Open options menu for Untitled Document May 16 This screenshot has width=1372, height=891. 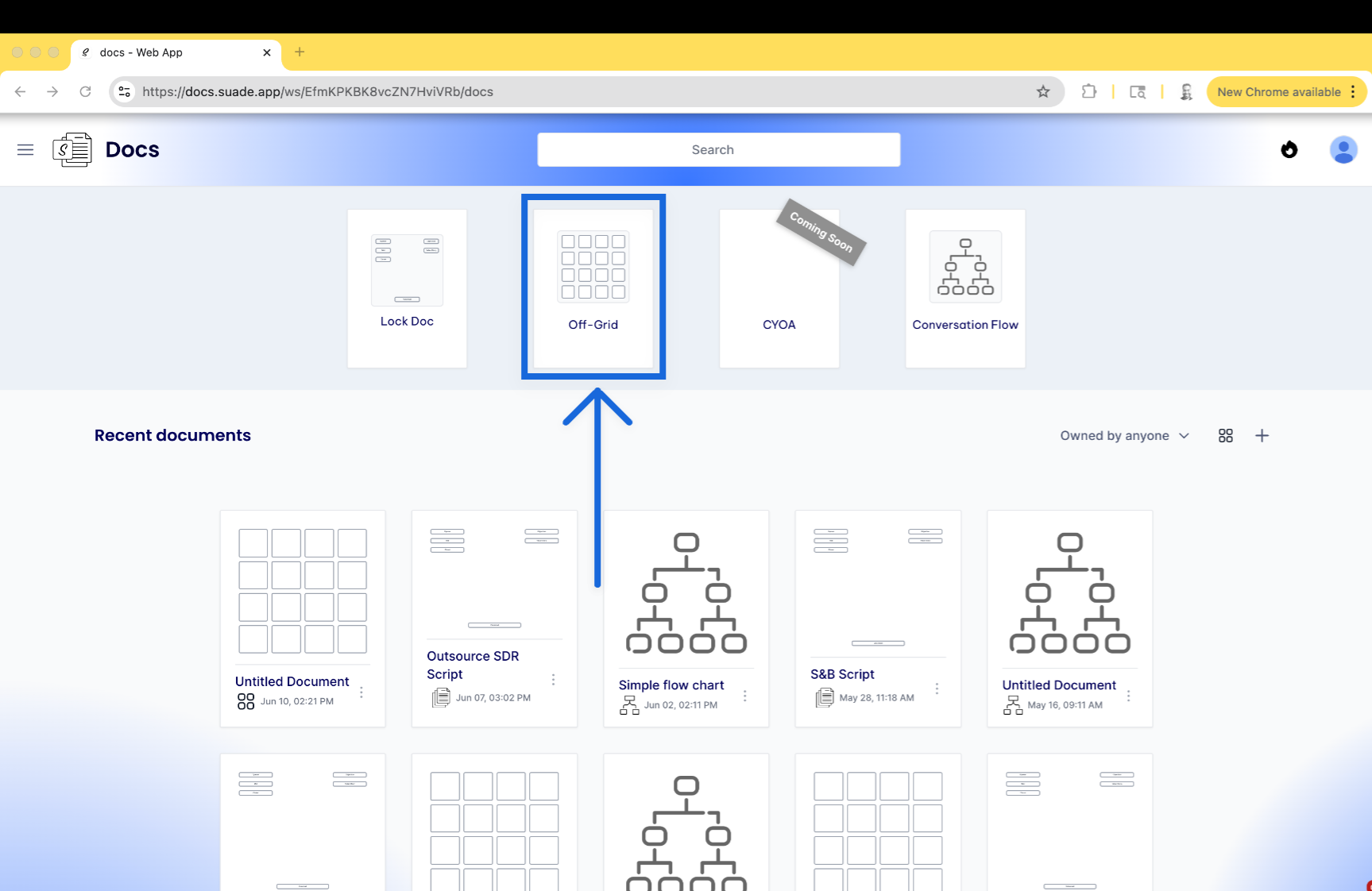pos(1128,696)
